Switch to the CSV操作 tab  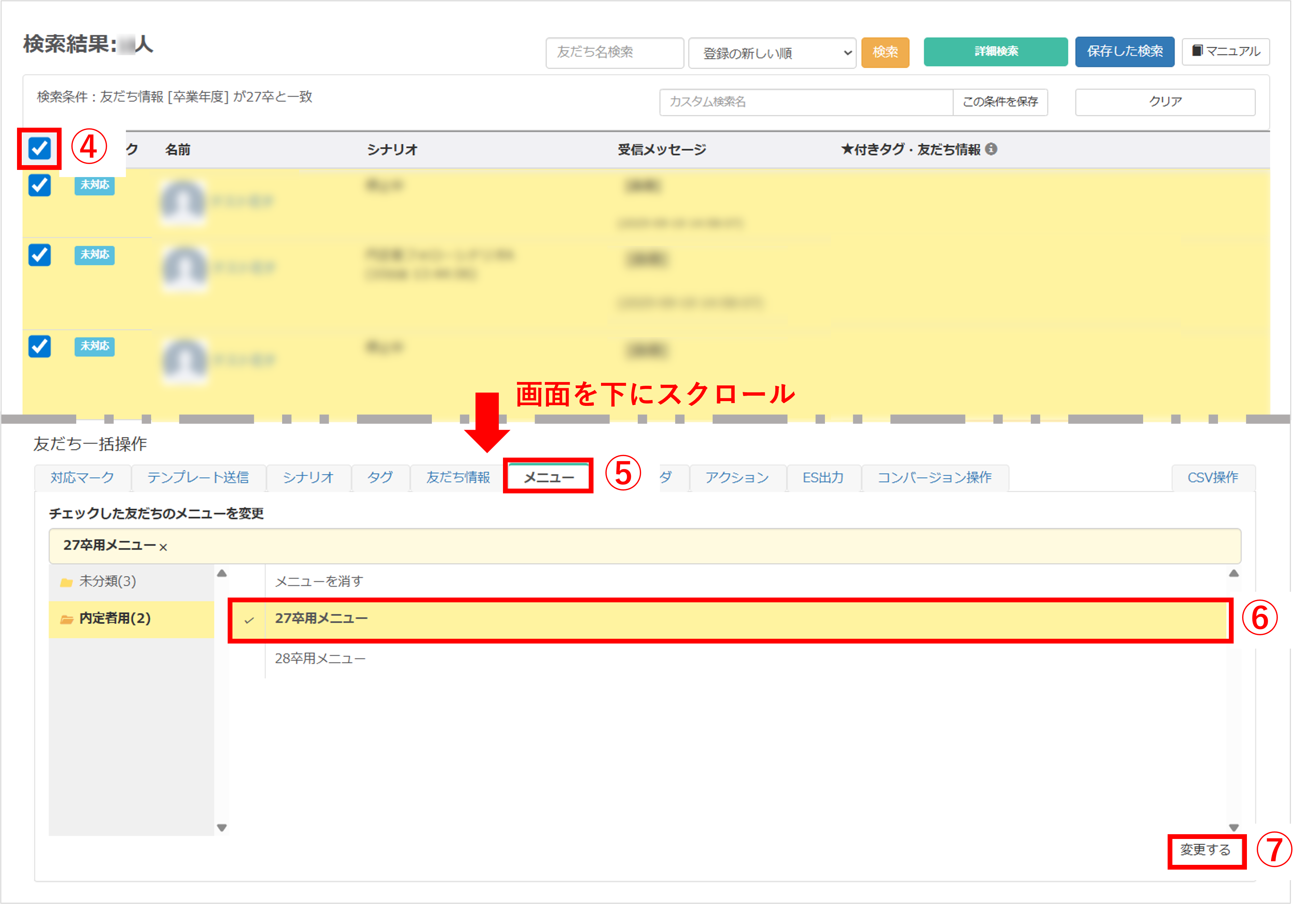tap(1213, 477)
